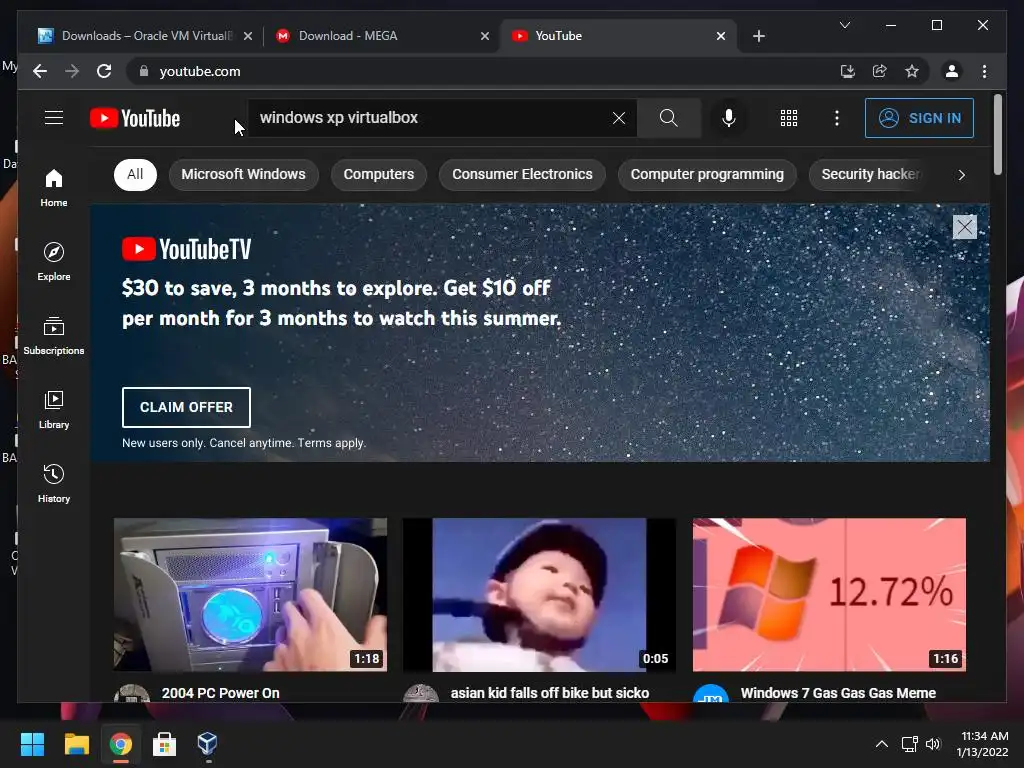Click the 2004 PC Power On title
The image size is (1024, 768).
[220, 693]
